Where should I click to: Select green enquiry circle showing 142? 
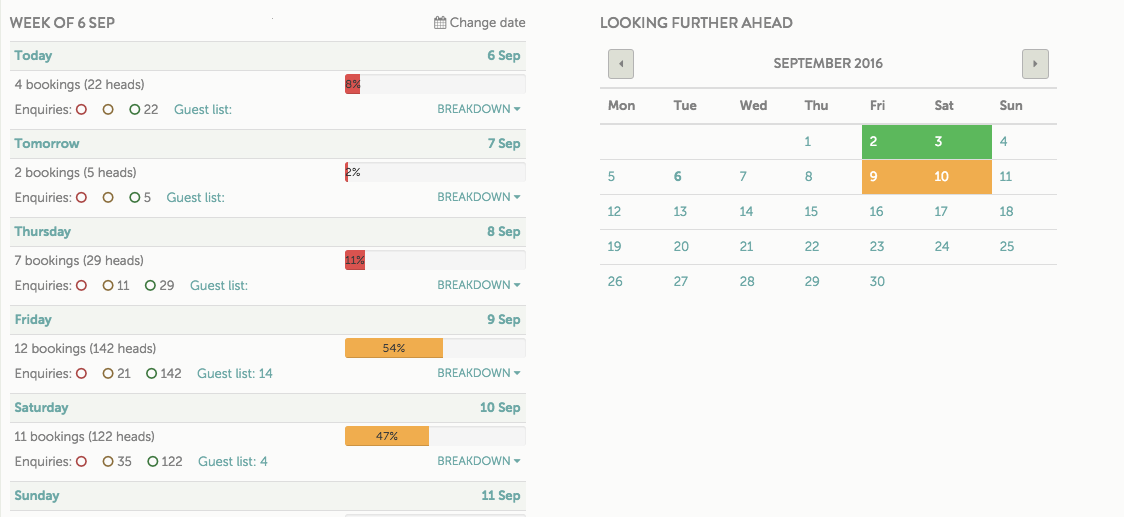[151, 374]
